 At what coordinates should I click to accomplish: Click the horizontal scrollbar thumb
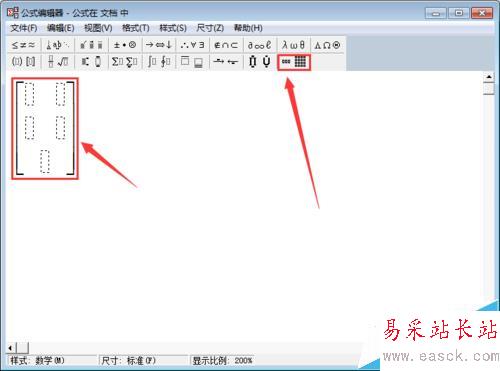click(22, 348)
